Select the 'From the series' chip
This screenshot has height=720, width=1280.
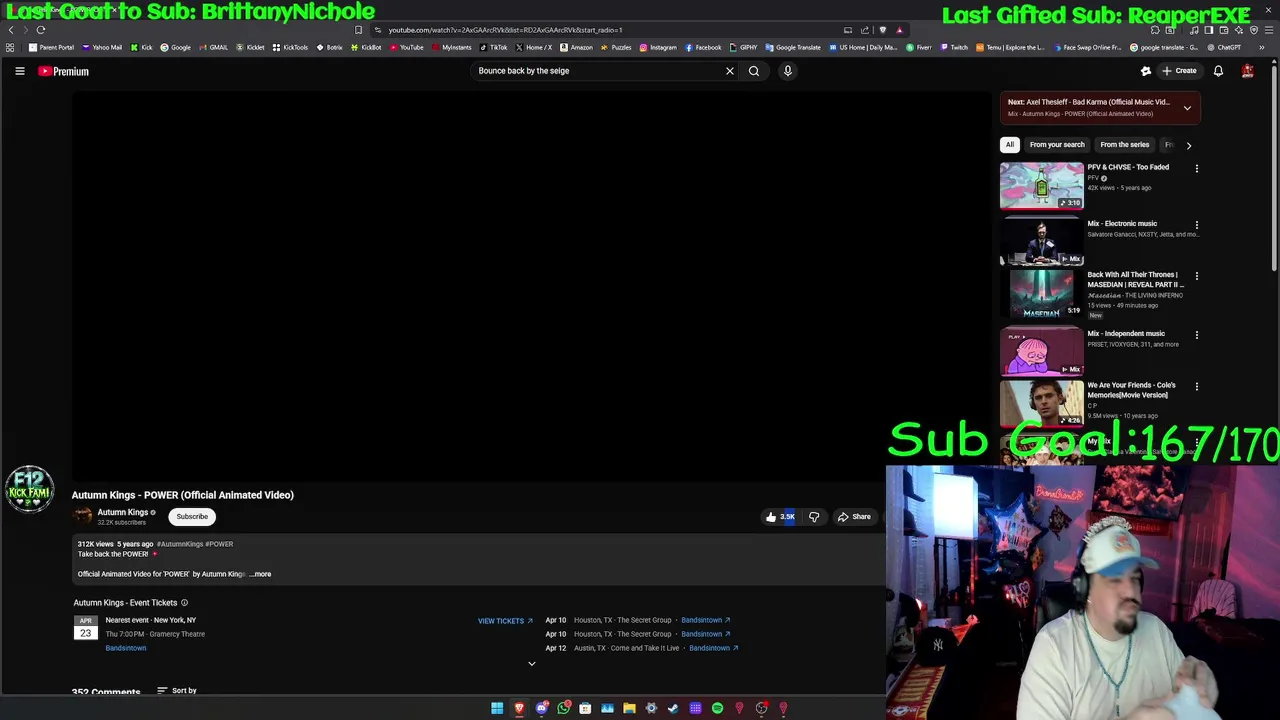(1125, 145)
